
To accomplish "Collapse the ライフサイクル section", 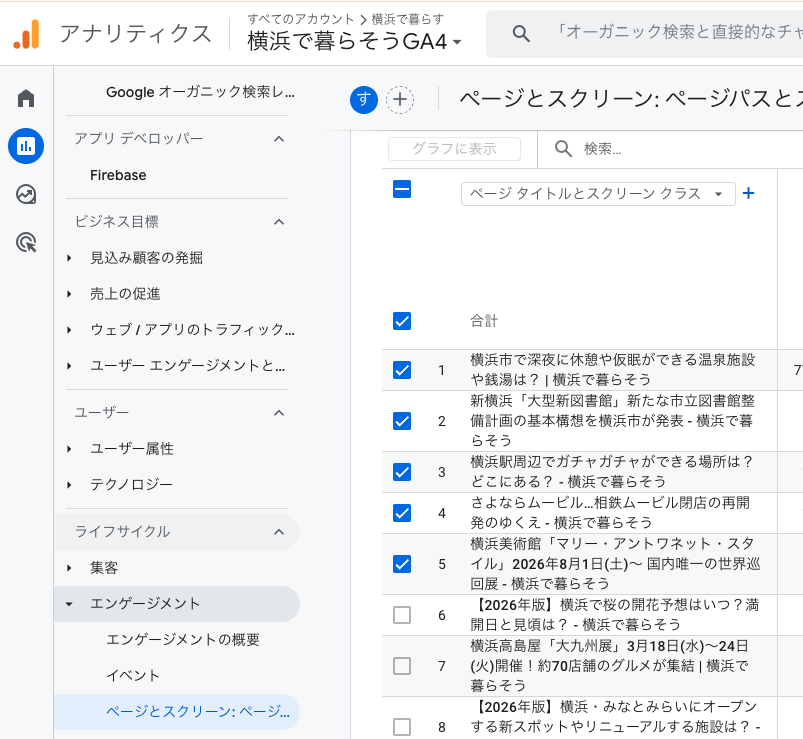I will 281,531.
